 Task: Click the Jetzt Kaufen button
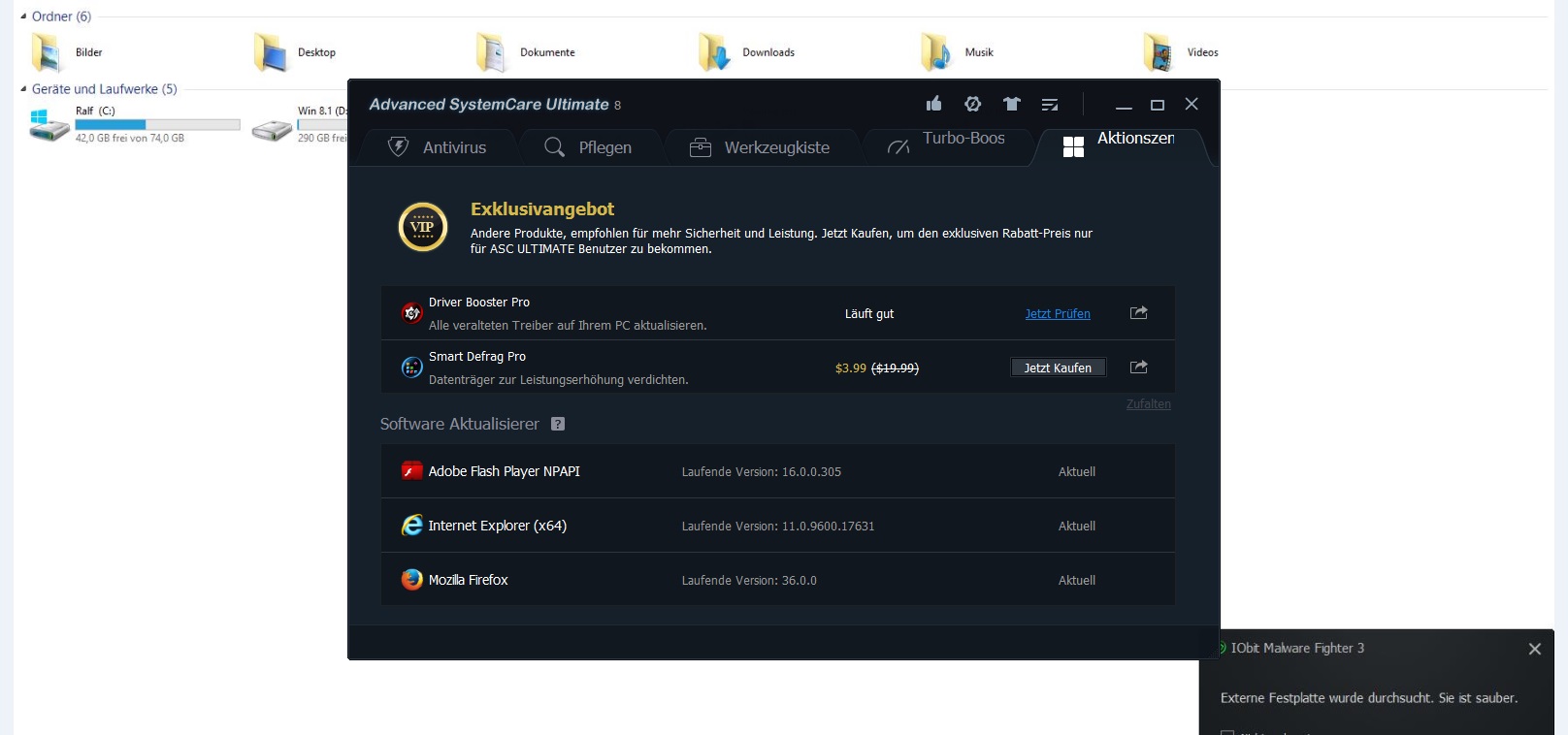pyautogui.click(x=1058, y=367)
